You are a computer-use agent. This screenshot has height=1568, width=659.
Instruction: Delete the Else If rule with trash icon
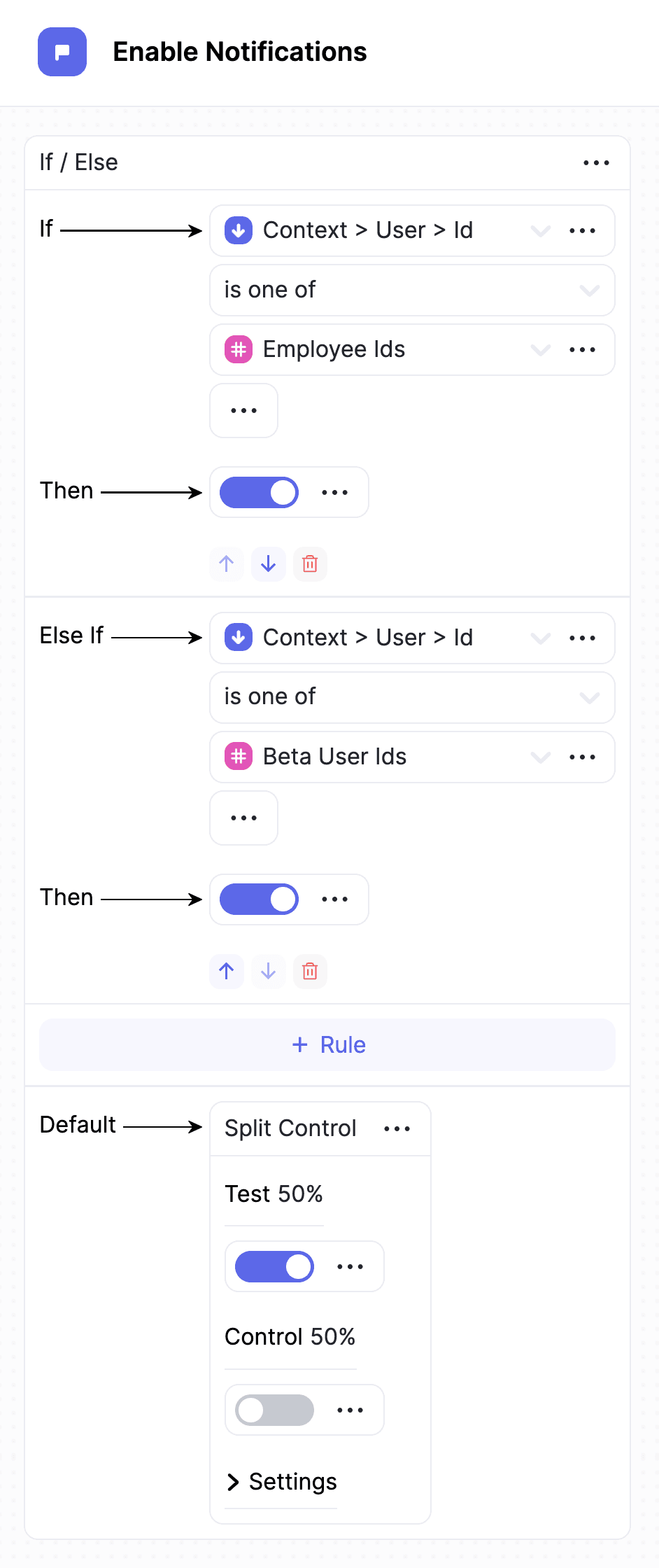310,971
